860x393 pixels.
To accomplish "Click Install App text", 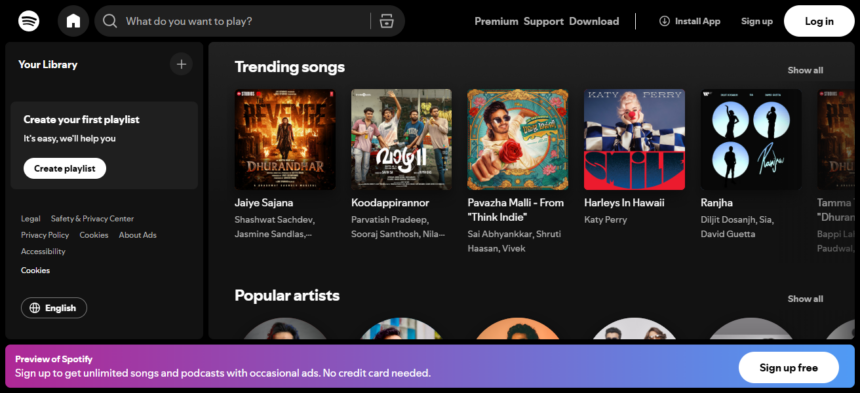I will click(697, 21).
